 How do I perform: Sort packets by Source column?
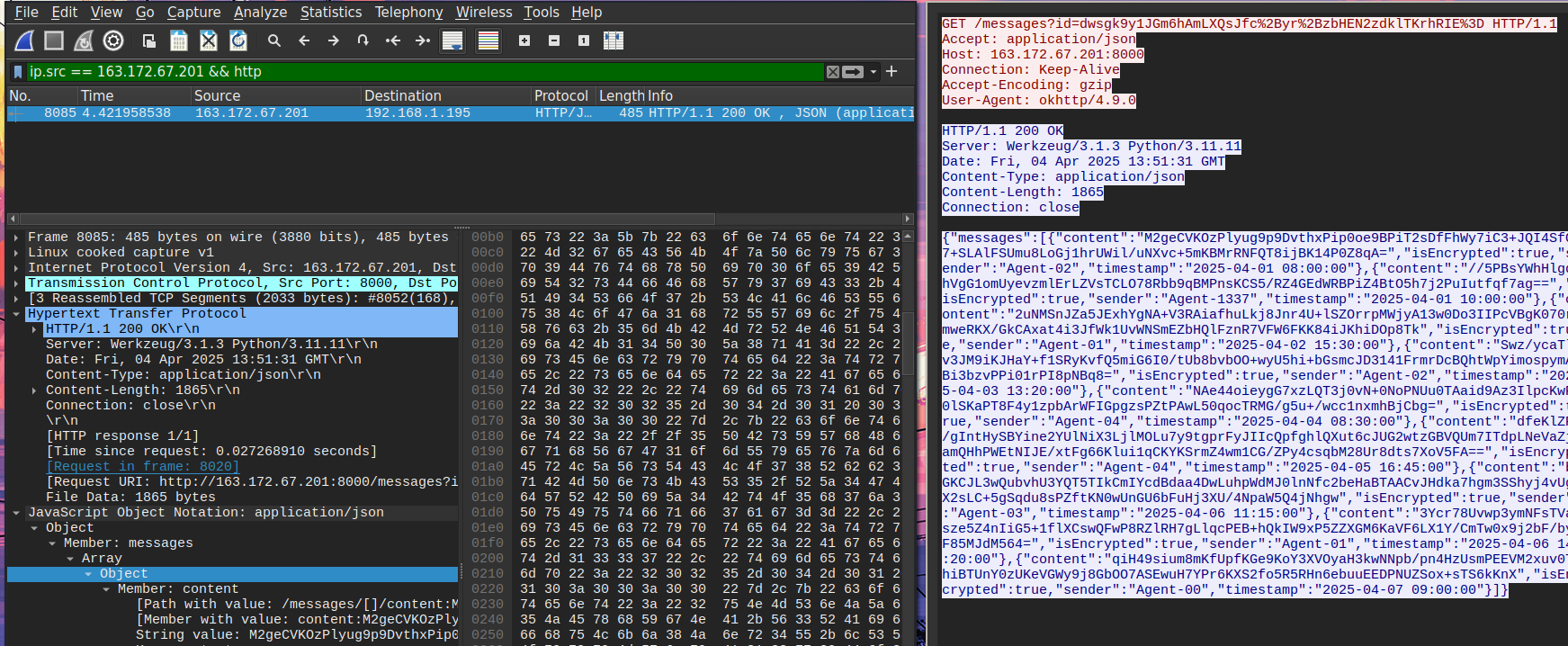[276, 95]
